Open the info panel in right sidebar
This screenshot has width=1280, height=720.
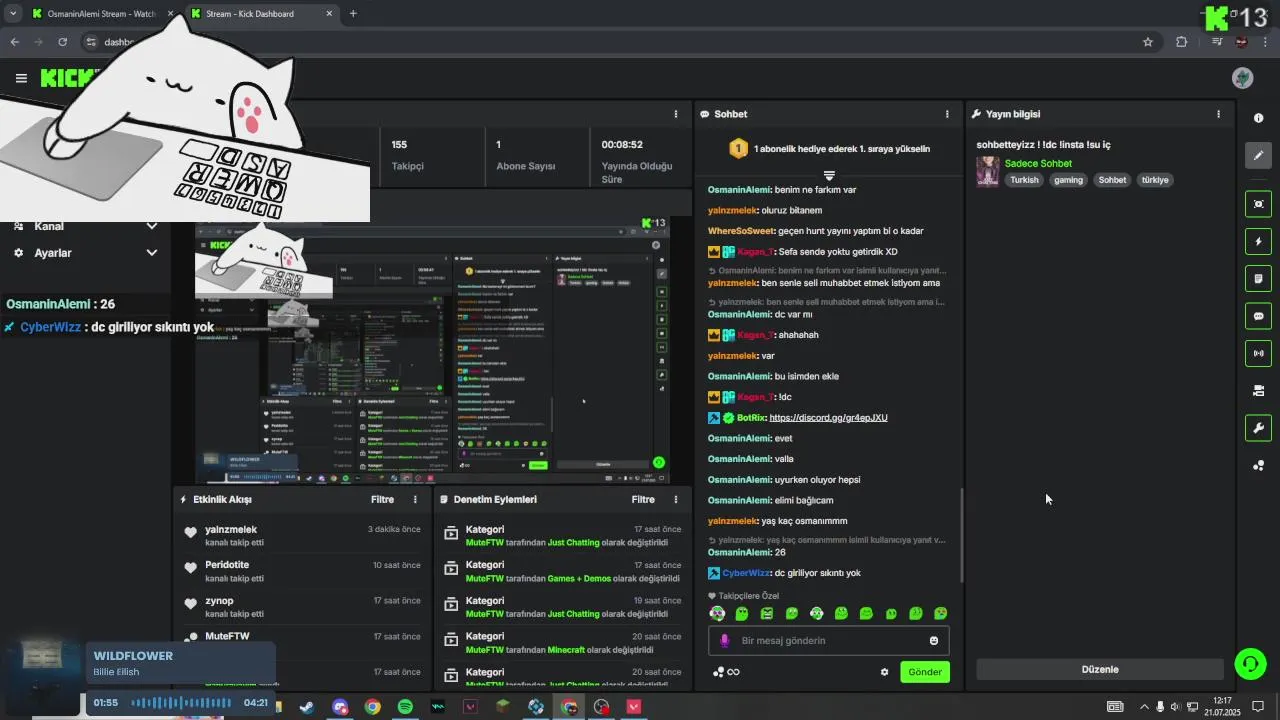tap(1258, 118)
